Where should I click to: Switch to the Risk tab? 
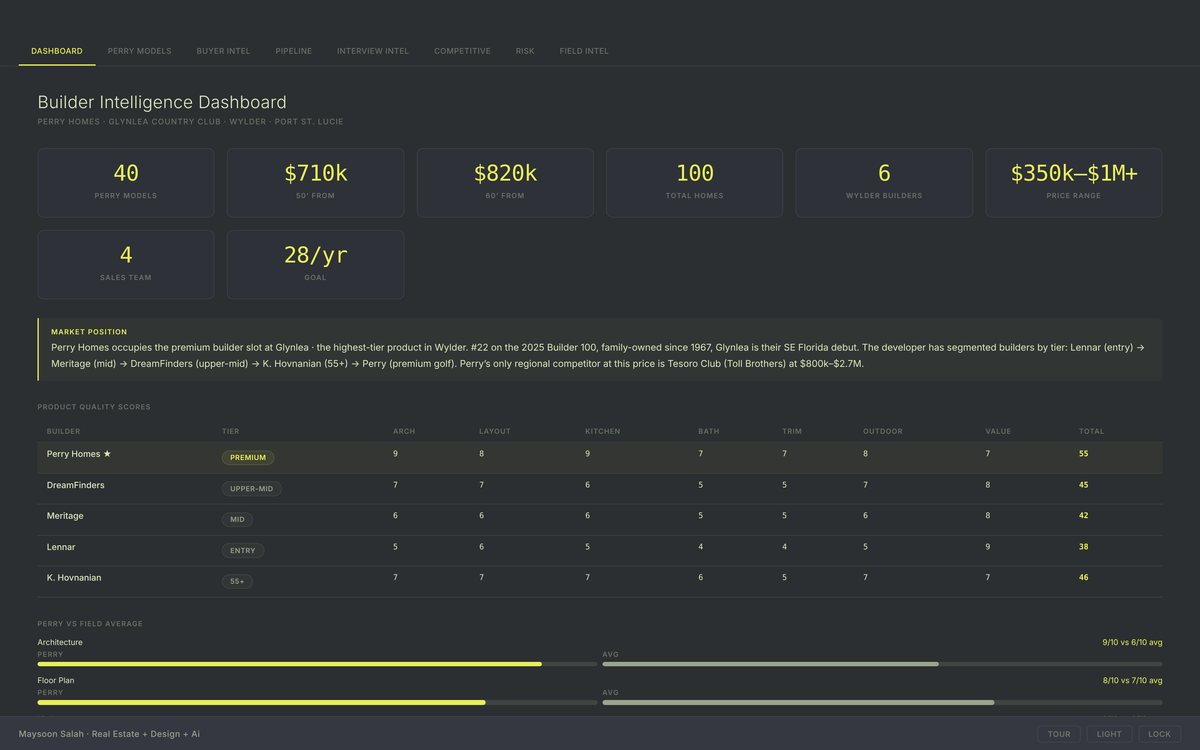point(525,51)
